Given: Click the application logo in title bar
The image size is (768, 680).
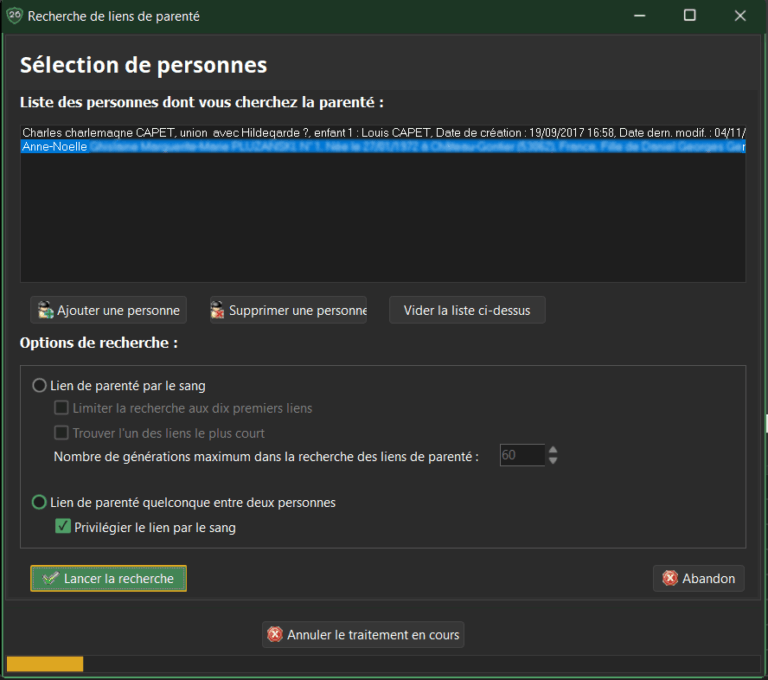Looking at the screenshot, I should click(14, 16).
